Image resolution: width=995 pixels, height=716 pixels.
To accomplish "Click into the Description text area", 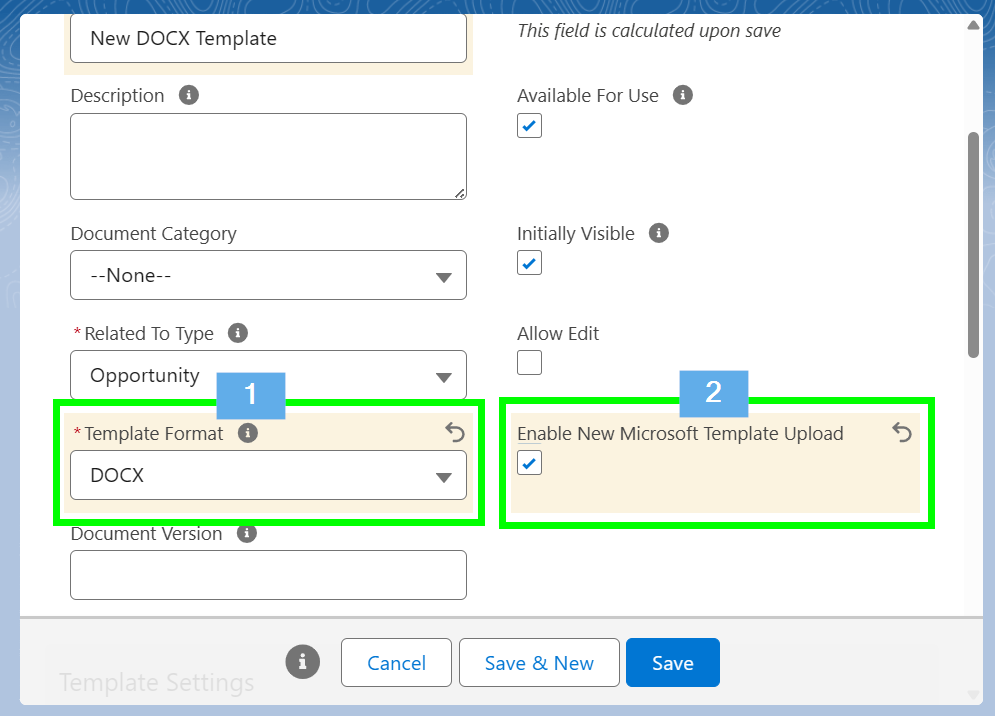I will point(268,156).
